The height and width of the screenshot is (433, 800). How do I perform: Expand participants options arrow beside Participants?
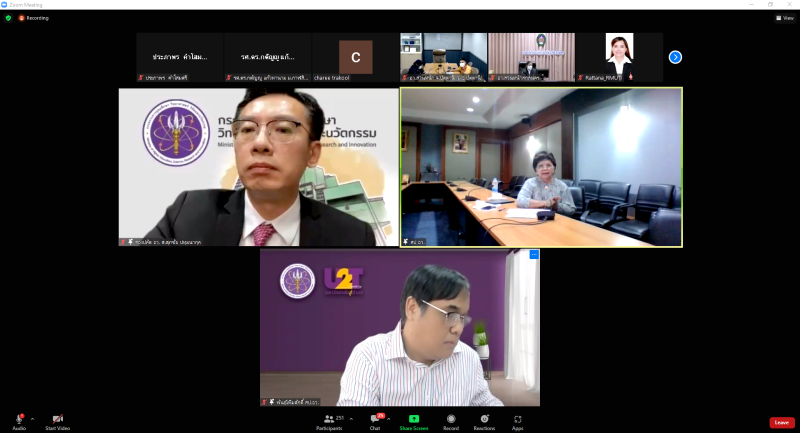coord(350,418)
